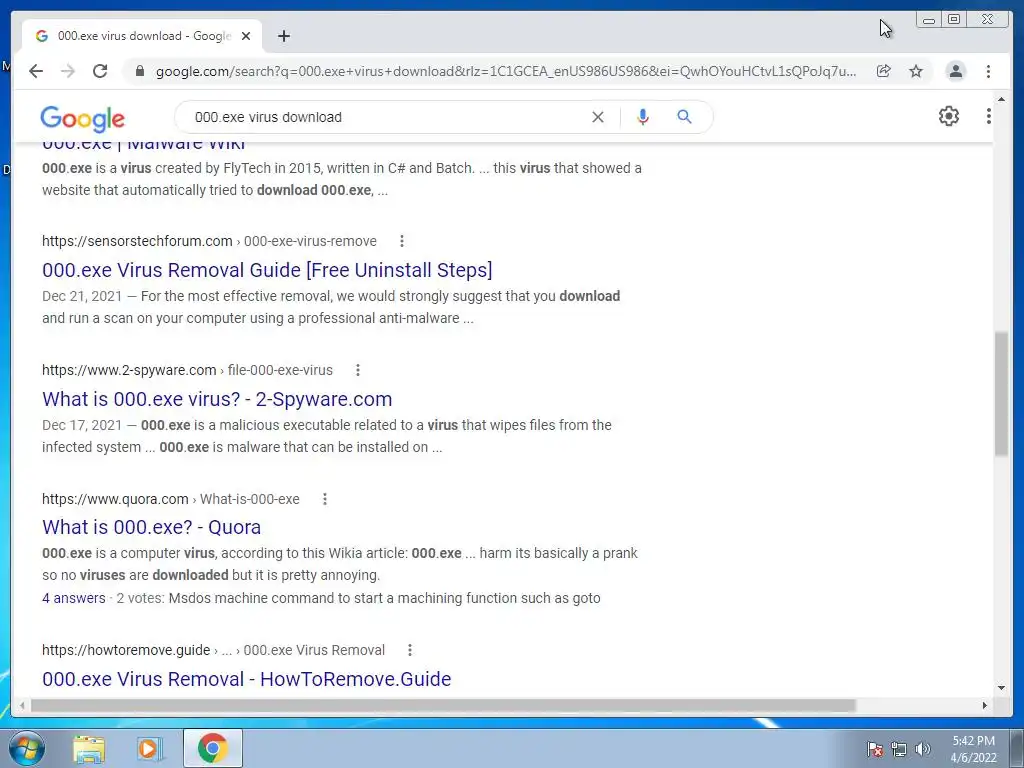Screen dimensions: 1024x768
Task: Open Chrome's three-dot menu
Action: click(988, 71)
